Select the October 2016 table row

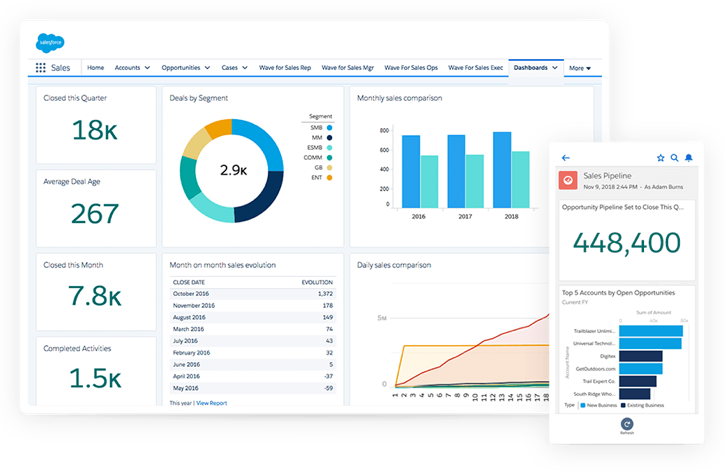(252, 293)
